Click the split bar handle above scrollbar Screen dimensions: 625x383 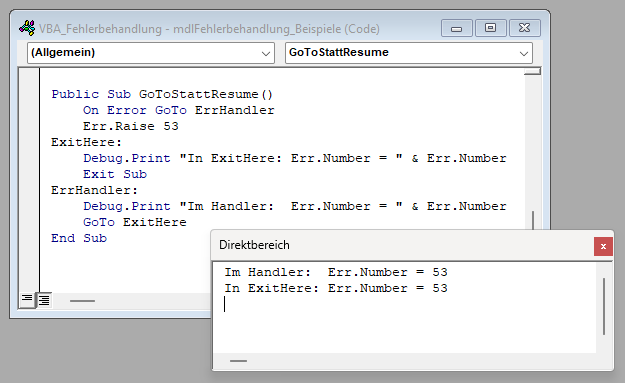[x=533, y=71]
